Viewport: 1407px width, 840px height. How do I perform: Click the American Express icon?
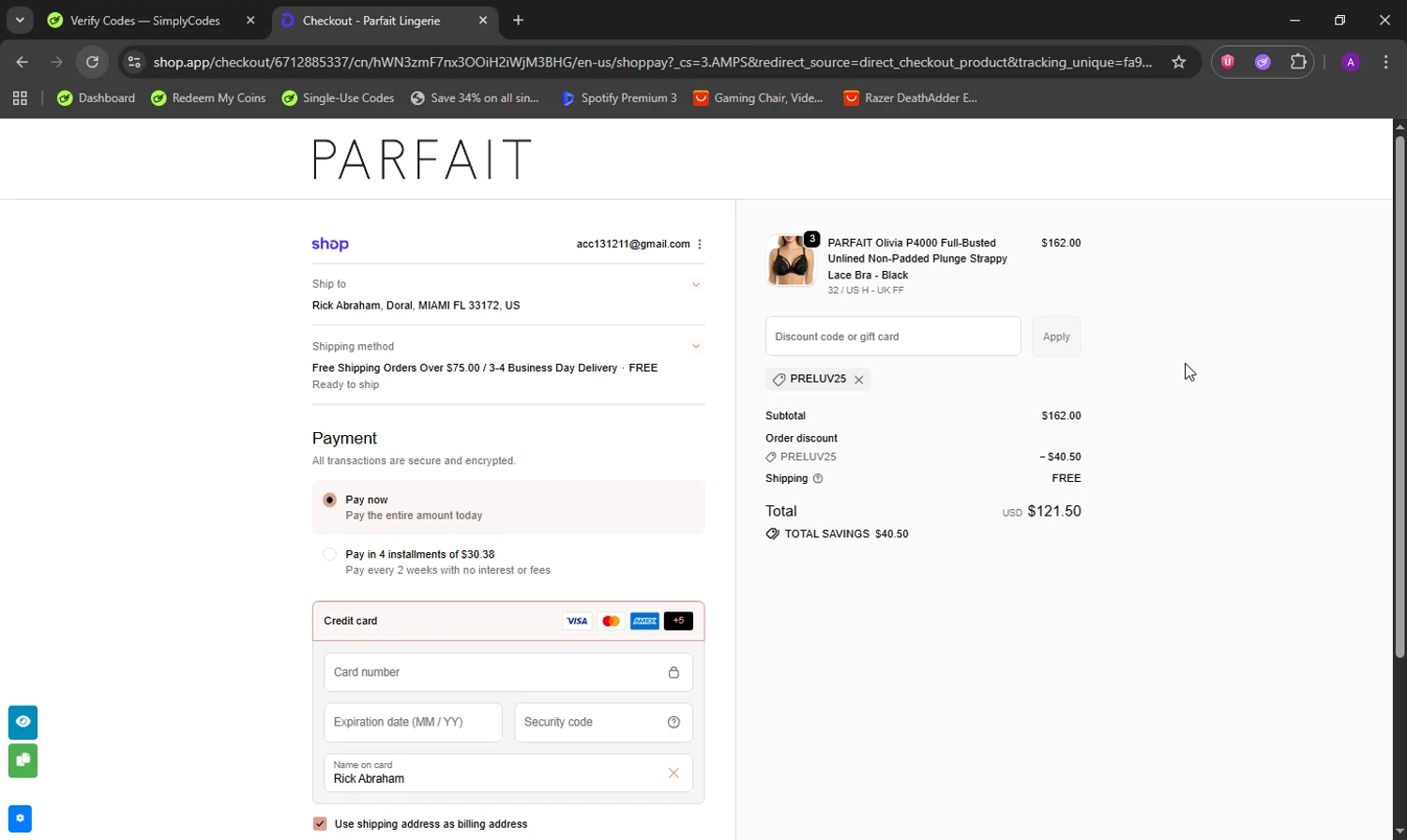(x=644, y=621)
